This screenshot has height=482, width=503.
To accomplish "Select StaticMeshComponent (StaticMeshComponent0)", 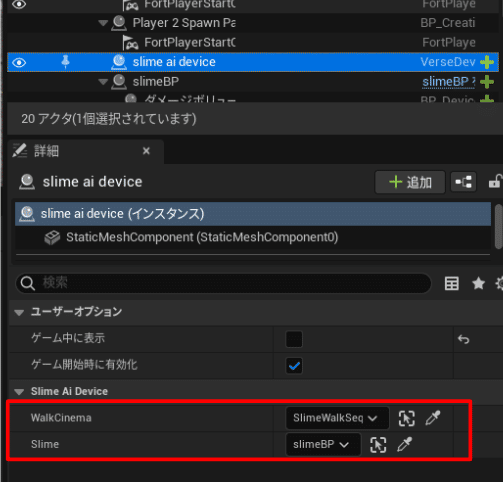I will [253, 237].
